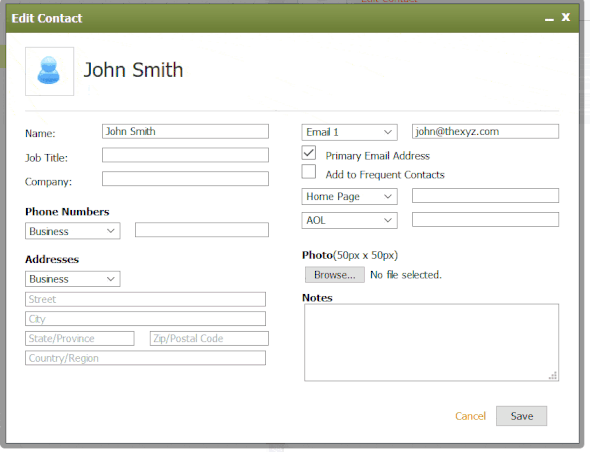This screenshot has height=452, width=590.
Task: Click the email field containing john@thexyz.com
Action: click(485, 131)
